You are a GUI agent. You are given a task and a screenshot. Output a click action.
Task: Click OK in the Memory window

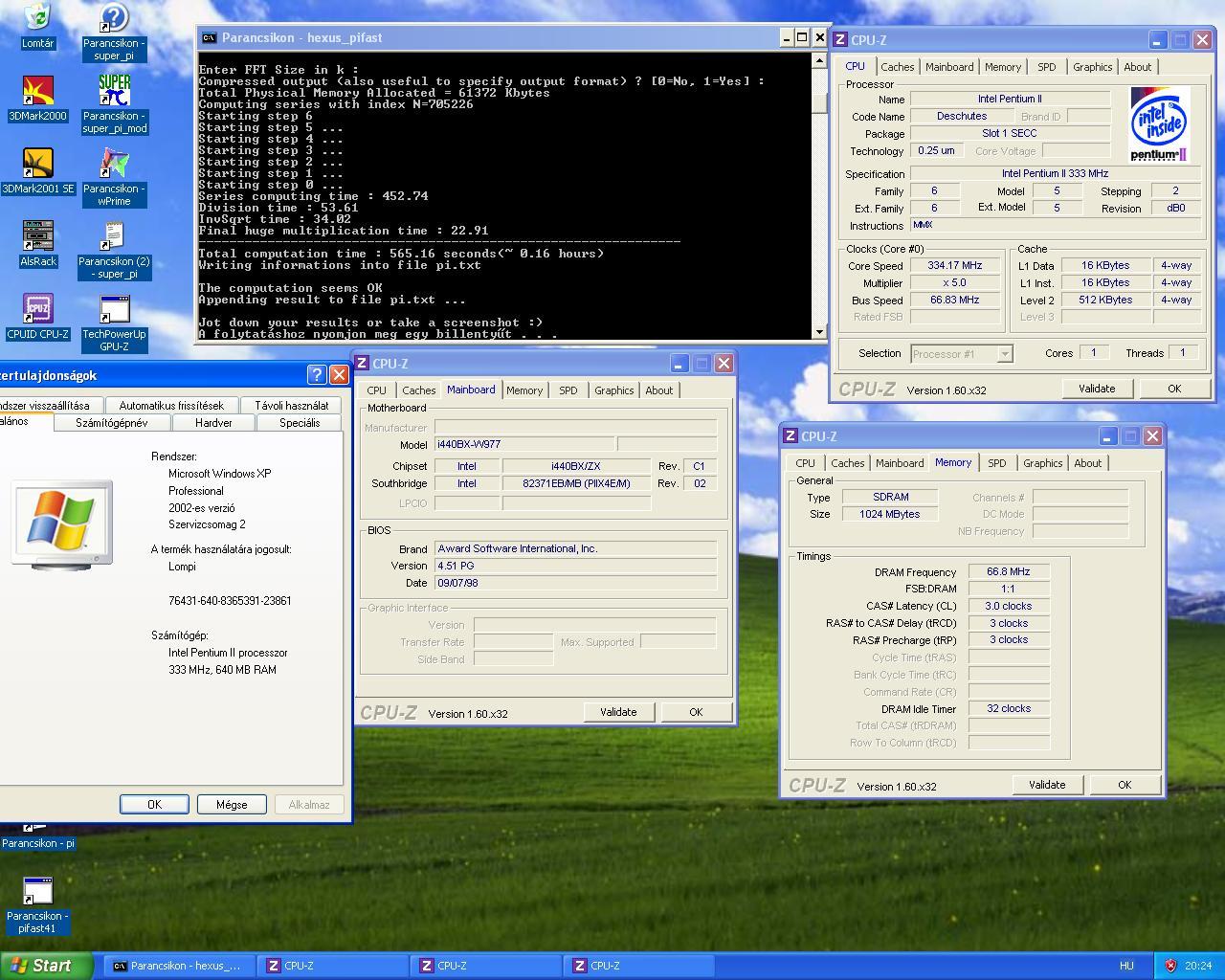click(1125, 785)
